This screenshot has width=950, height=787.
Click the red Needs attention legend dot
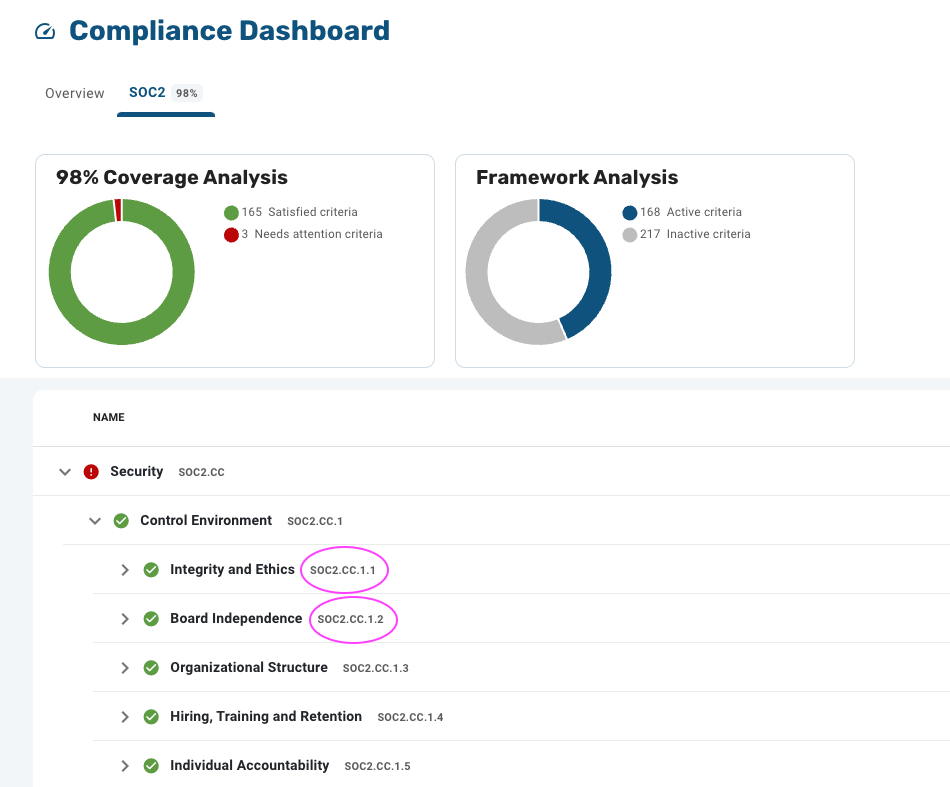(231, 234)
